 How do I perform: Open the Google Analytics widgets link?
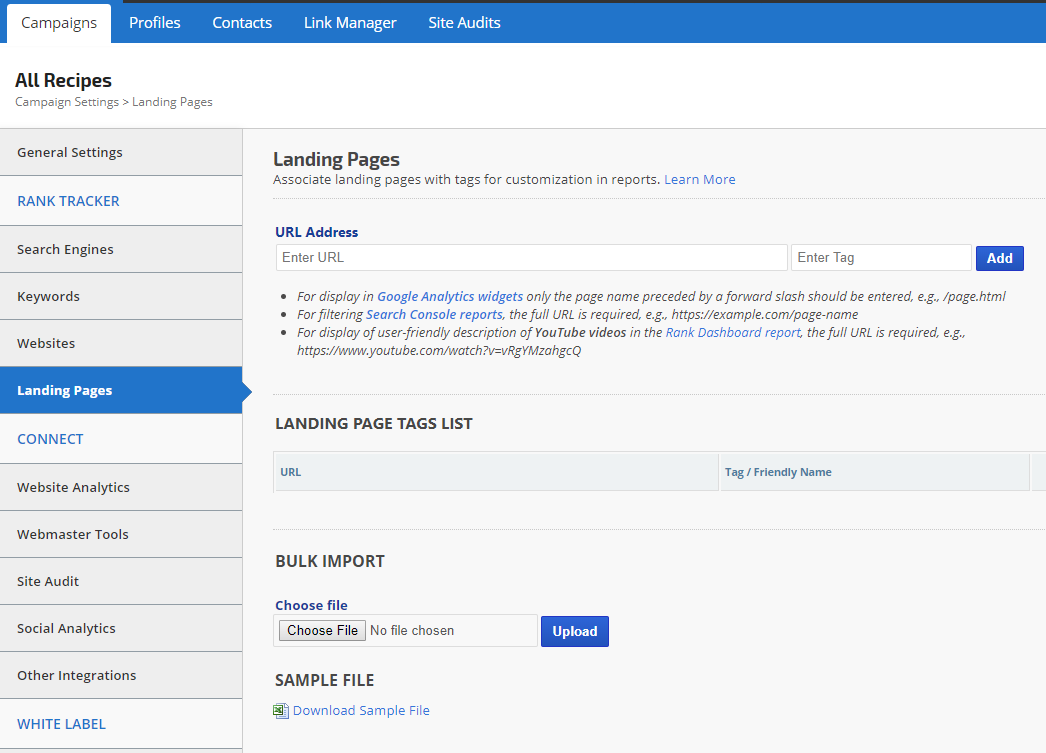pyautogui.click(x=449, y=296)
